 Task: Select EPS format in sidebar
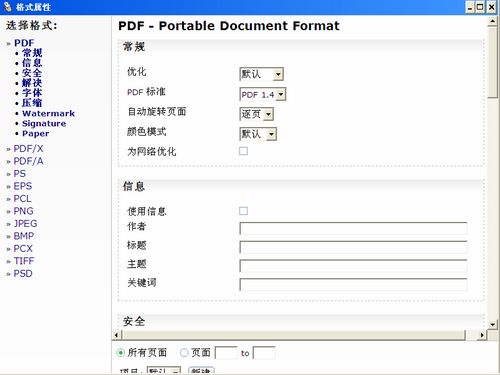(23, 186)
